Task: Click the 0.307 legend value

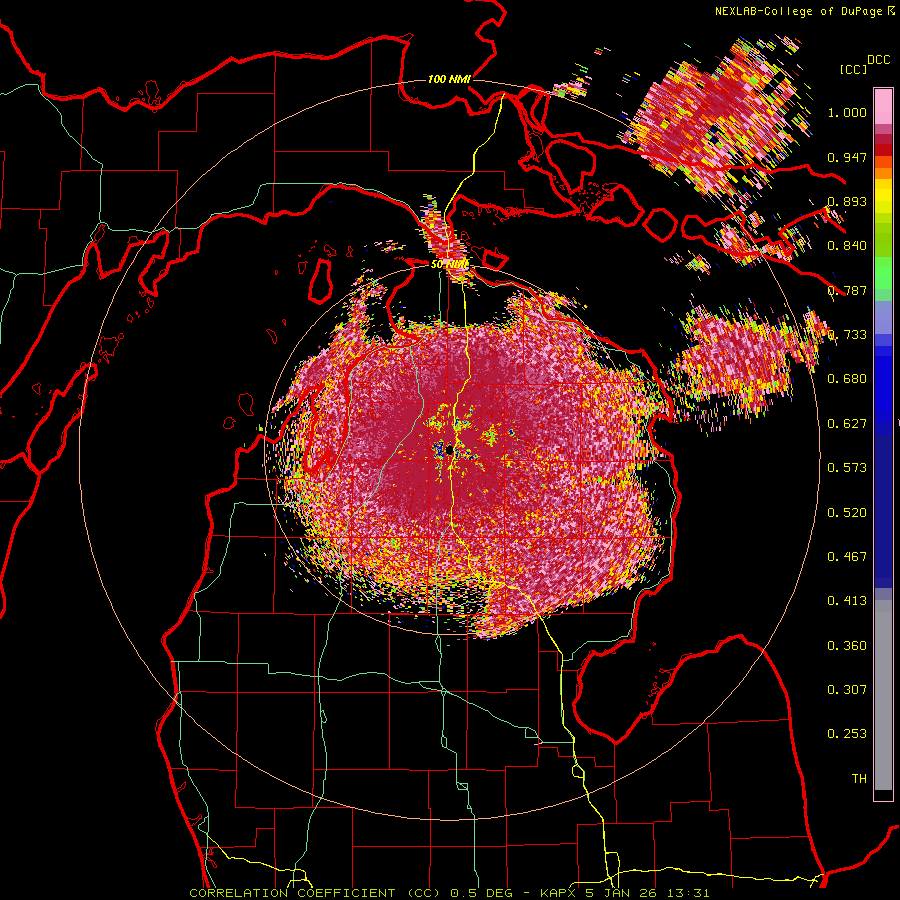Action: click(847, 690)
